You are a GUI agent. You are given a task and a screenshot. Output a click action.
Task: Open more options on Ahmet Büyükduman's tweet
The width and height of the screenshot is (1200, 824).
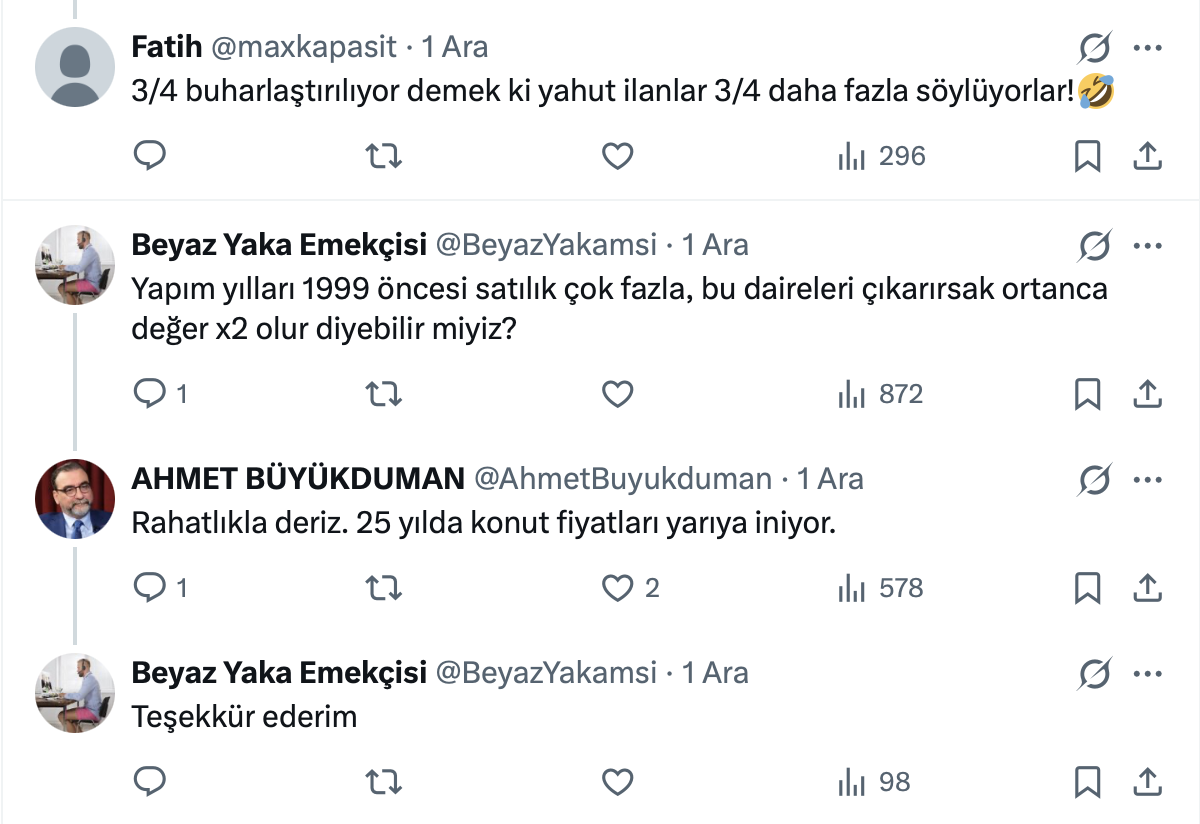pos(1147,480)
